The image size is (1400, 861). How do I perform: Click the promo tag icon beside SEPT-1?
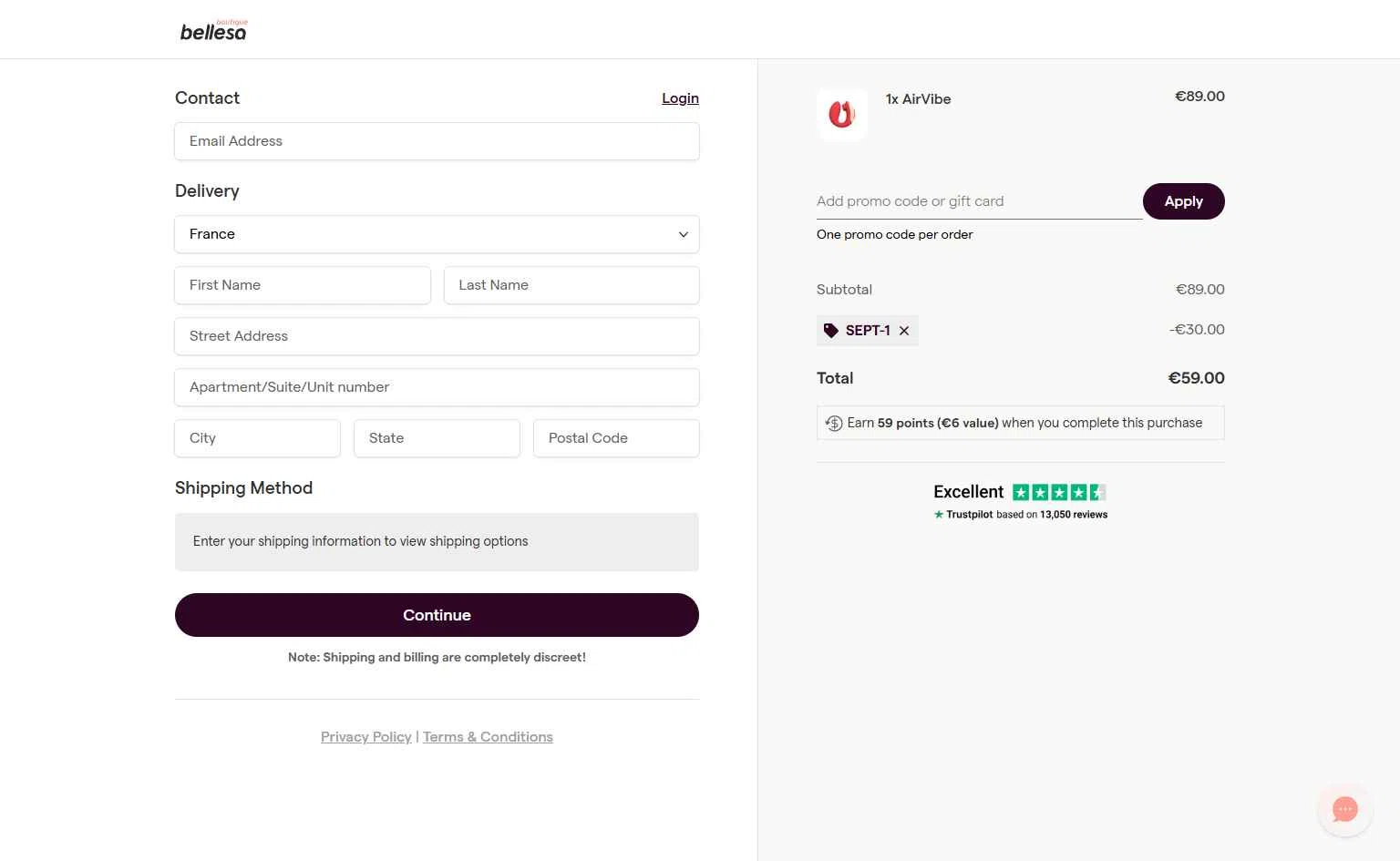(830, 331)
